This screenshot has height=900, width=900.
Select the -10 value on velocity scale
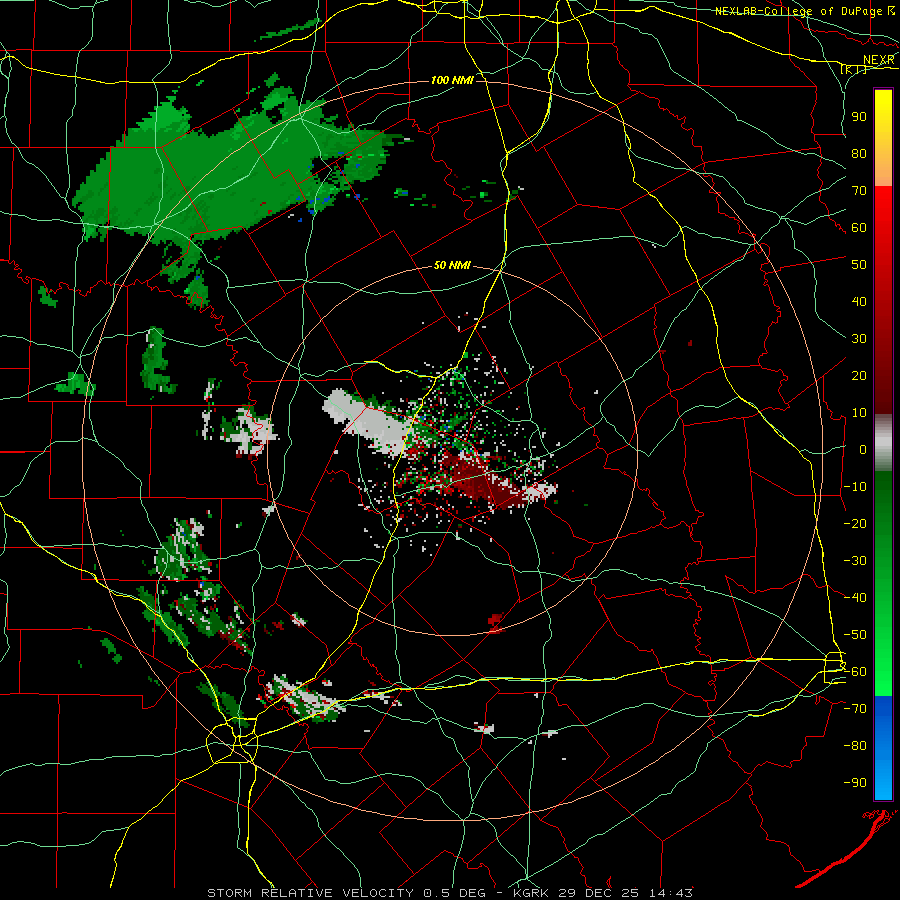tap(855, 487)
